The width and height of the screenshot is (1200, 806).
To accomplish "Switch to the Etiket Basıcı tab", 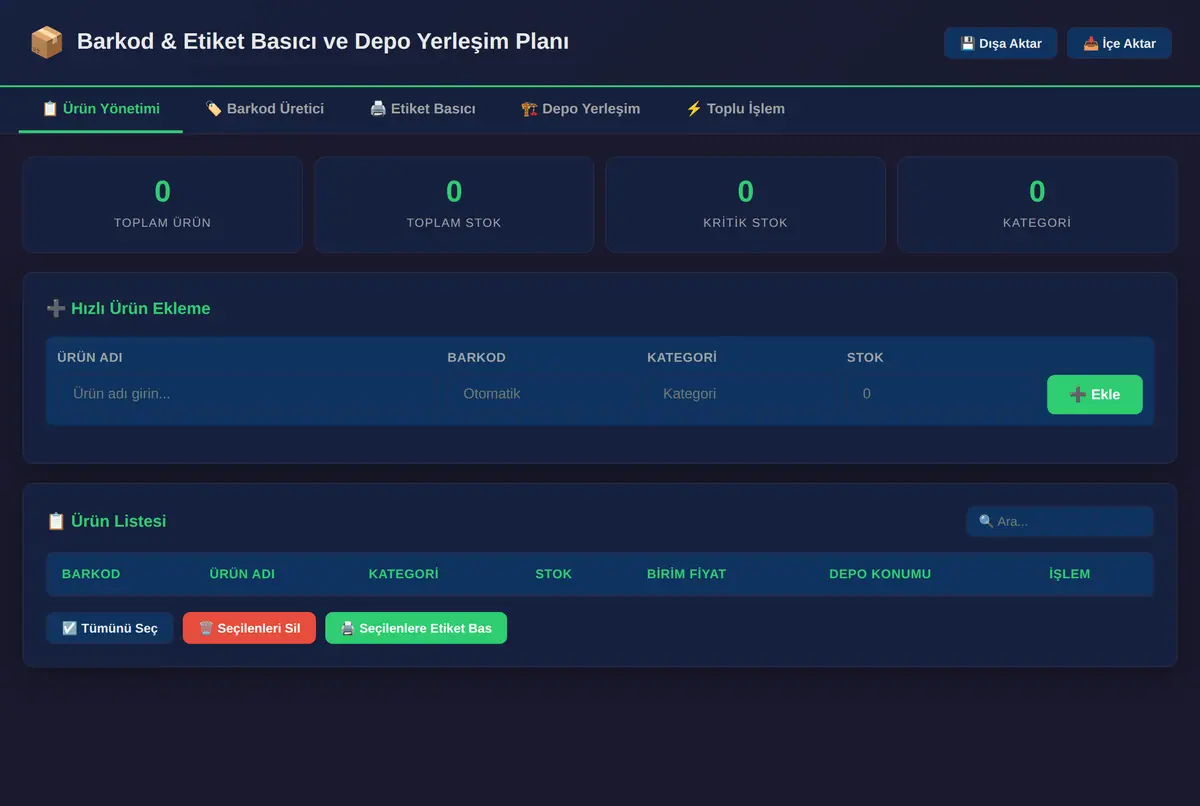I will 422,109.
